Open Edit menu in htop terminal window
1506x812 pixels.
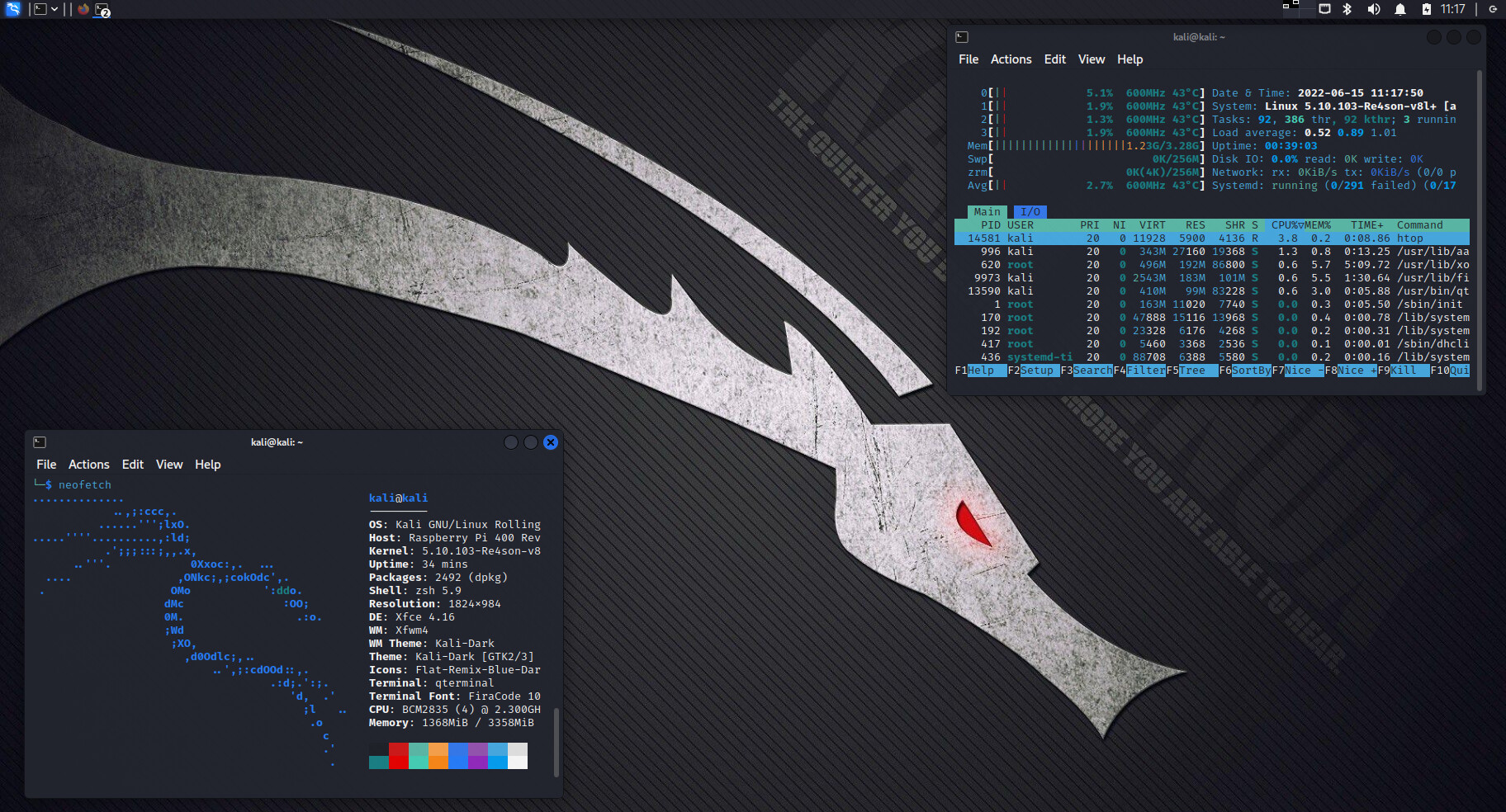(1055, 59)
